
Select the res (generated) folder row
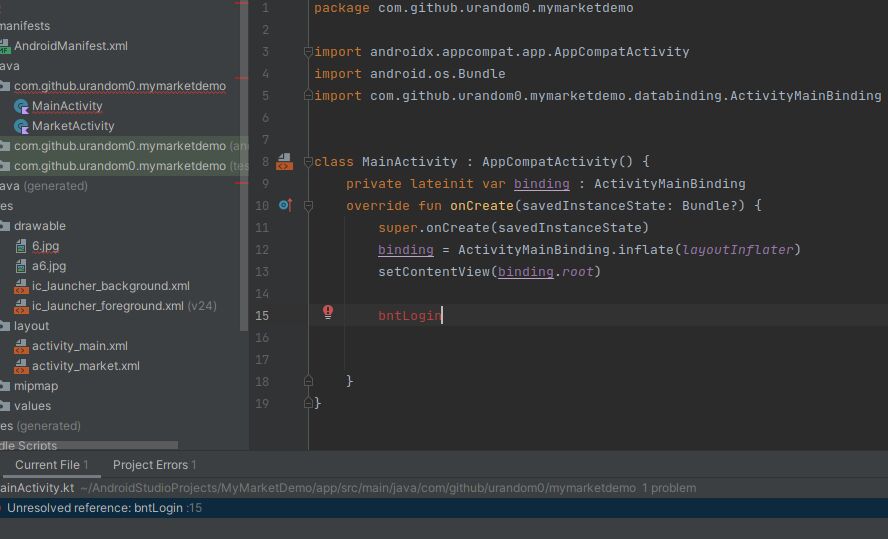40,426
